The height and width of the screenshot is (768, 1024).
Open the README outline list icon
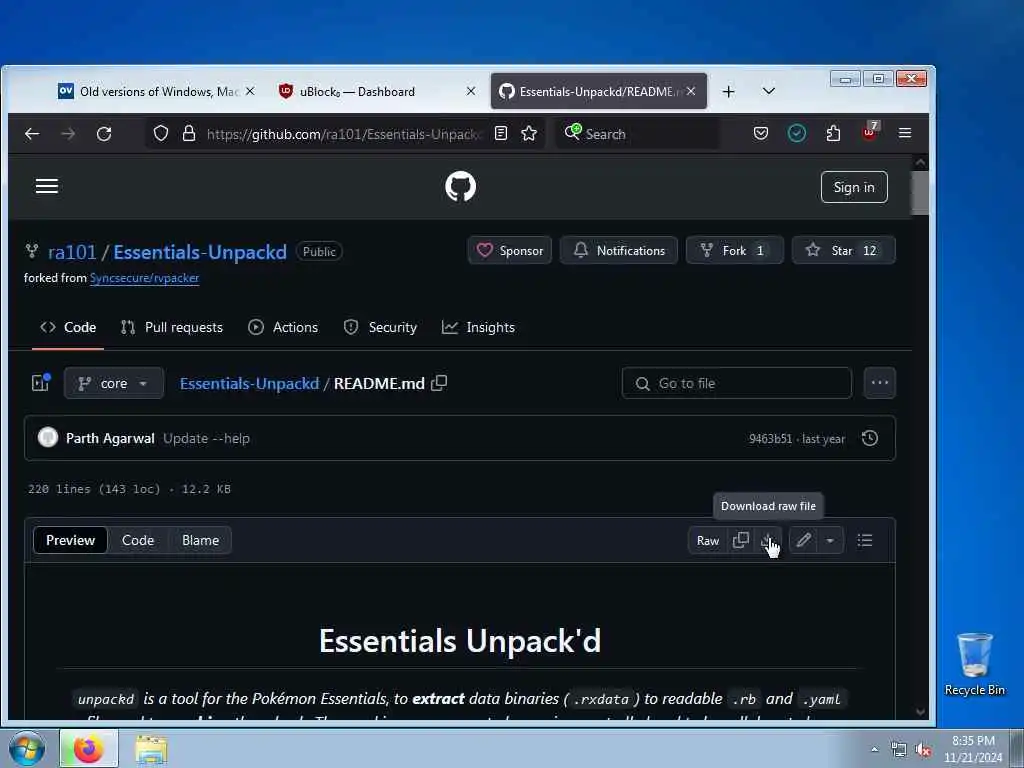tap(865, 541)
